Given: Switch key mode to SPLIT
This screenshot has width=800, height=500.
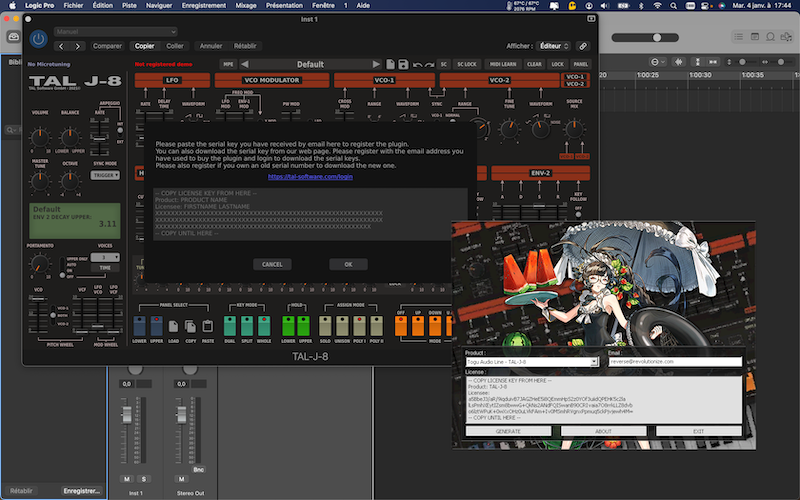Looking at the screenshot, I should 247,326.
